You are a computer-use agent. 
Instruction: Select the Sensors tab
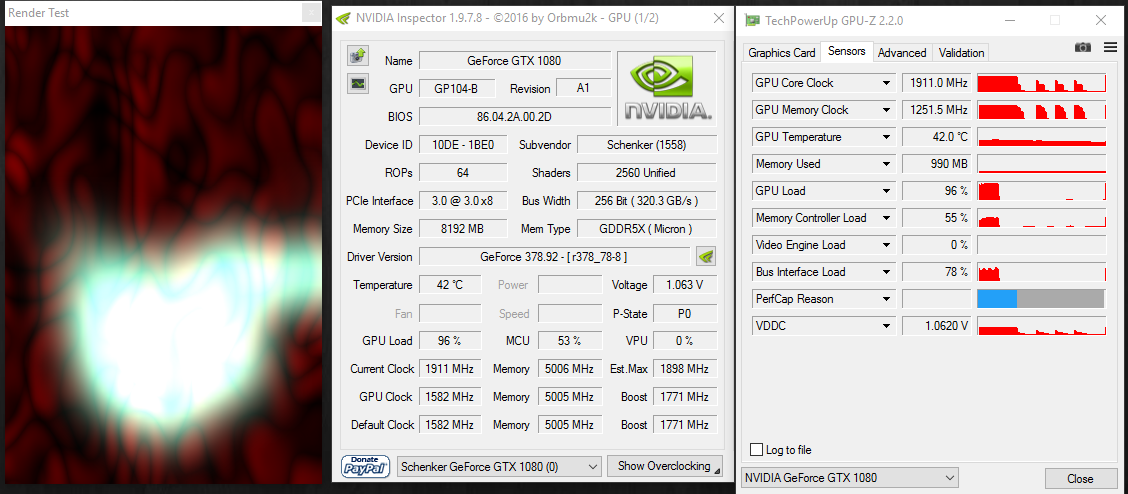tap(847, 51)
